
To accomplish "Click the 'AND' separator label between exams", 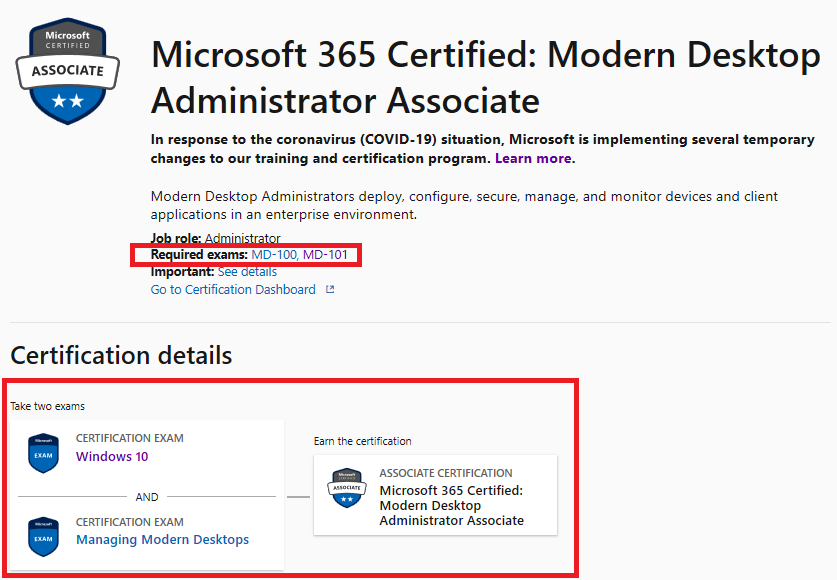I will click(x=147, y=497).
